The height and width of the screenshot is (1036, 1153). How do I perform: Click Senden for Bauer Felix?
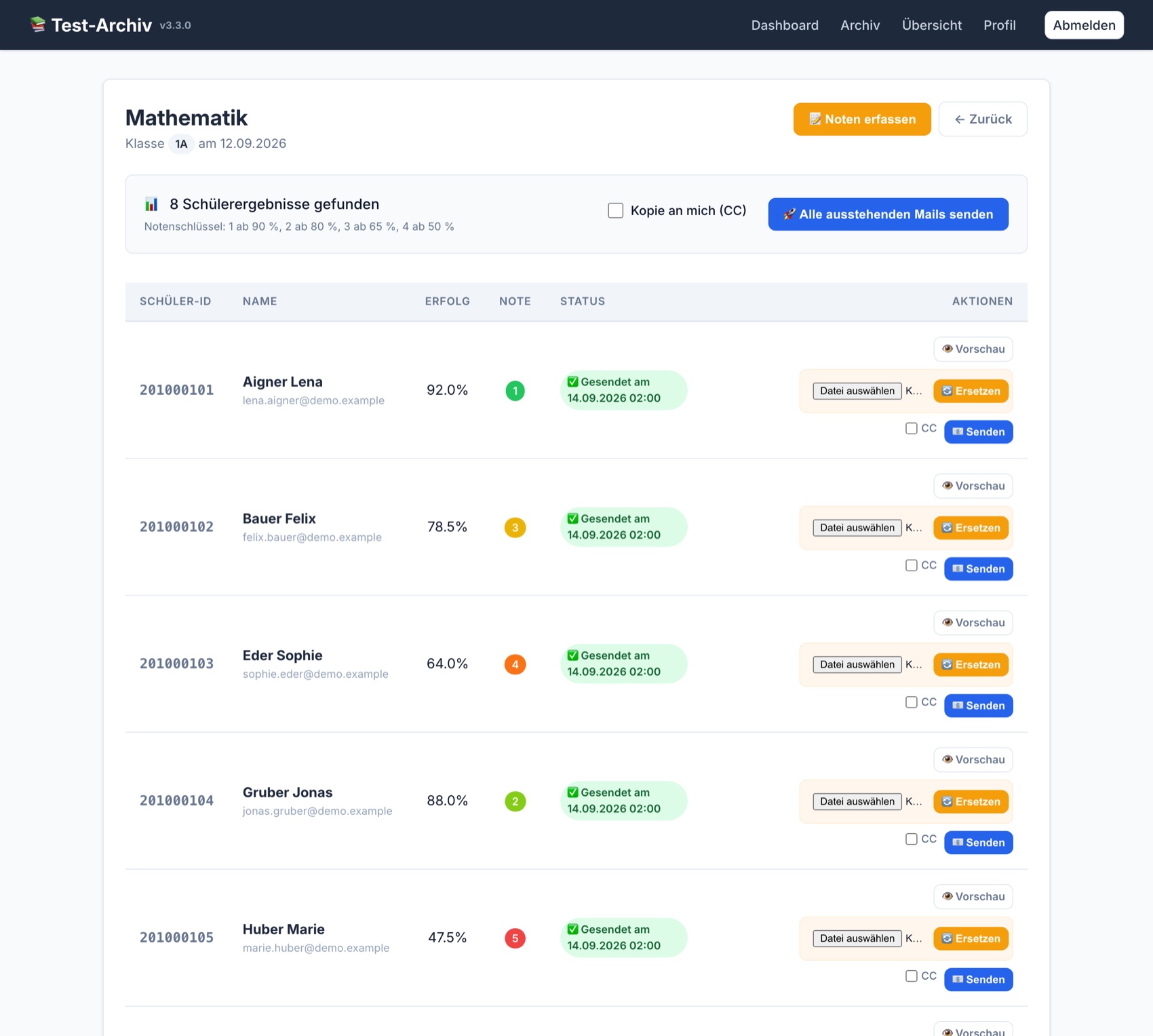(979, 569)
